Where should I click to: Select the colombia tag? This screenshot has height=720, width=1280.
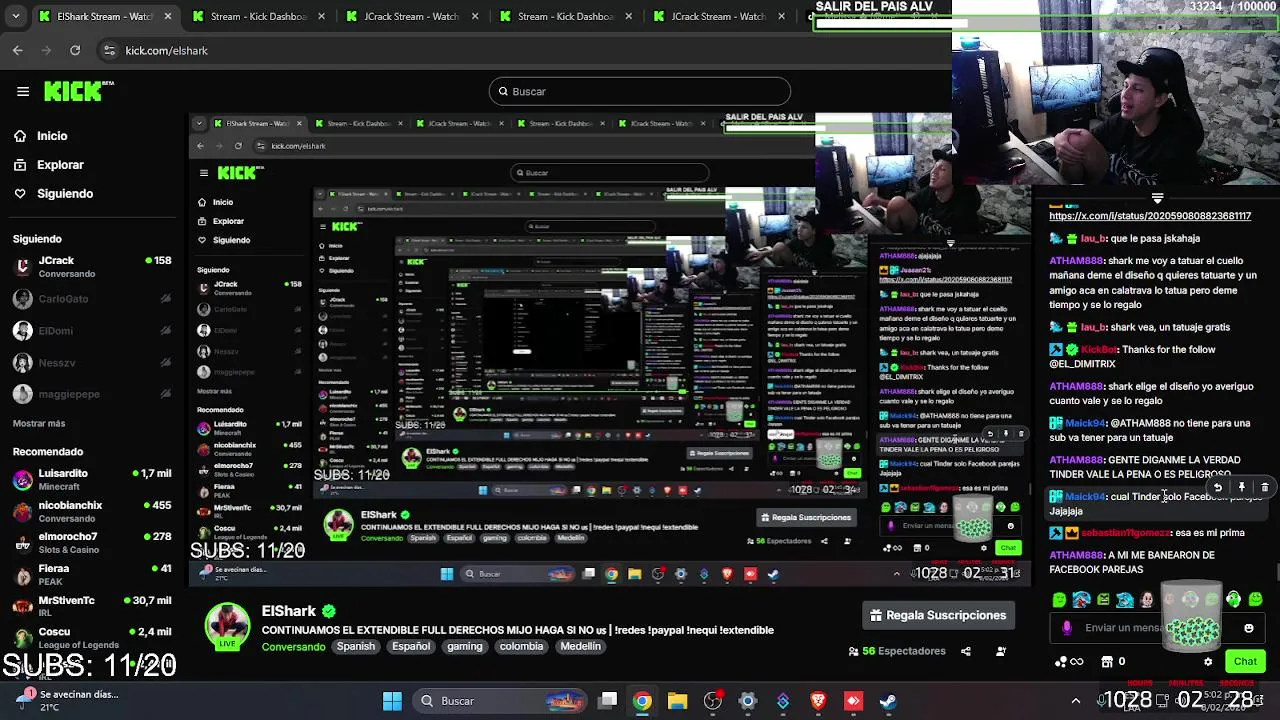click(521, 646)
